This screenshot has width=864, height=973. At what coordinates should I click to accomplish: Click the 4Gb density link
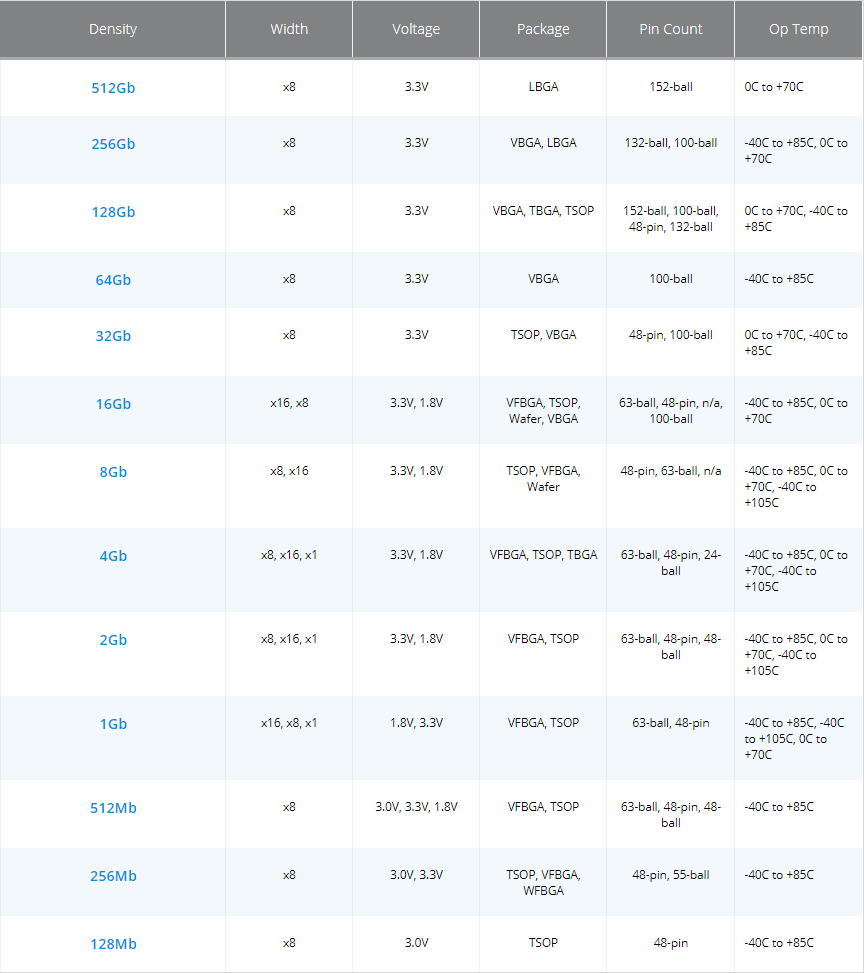pyautogui.click(x=113, y=556)
